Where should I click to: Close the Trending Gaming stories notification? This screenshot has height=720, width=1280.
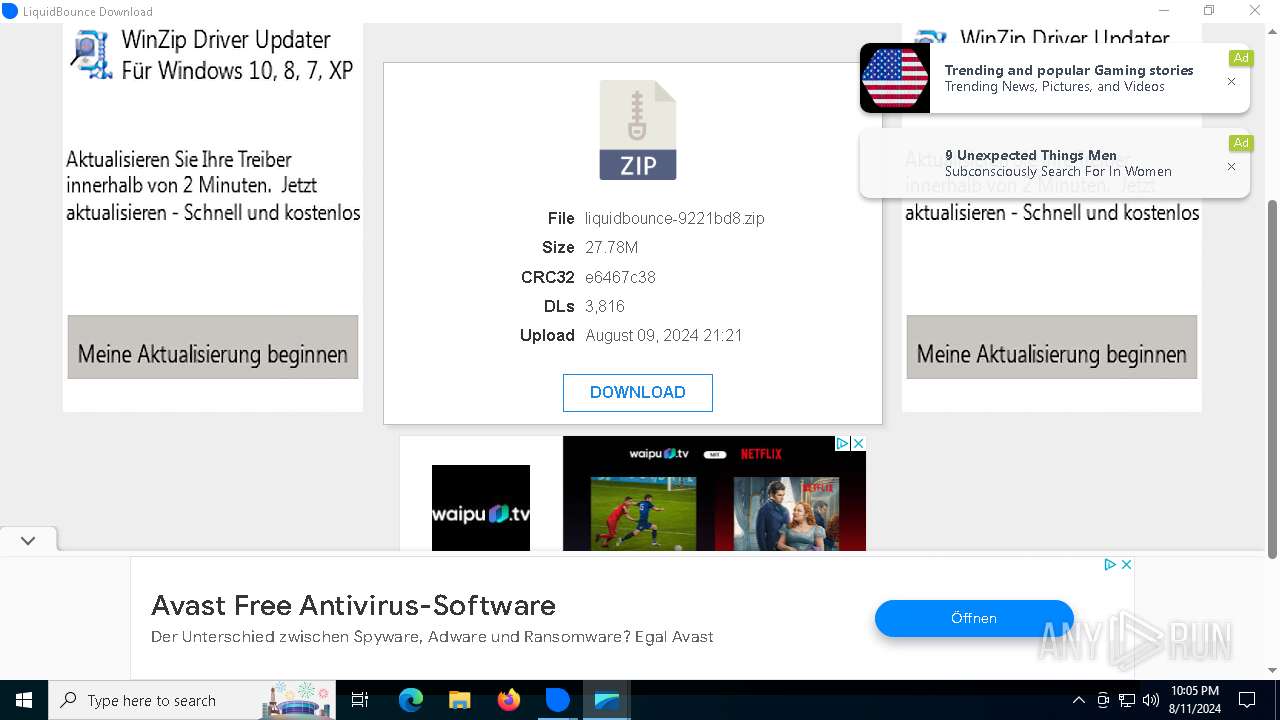point(1231,82)
